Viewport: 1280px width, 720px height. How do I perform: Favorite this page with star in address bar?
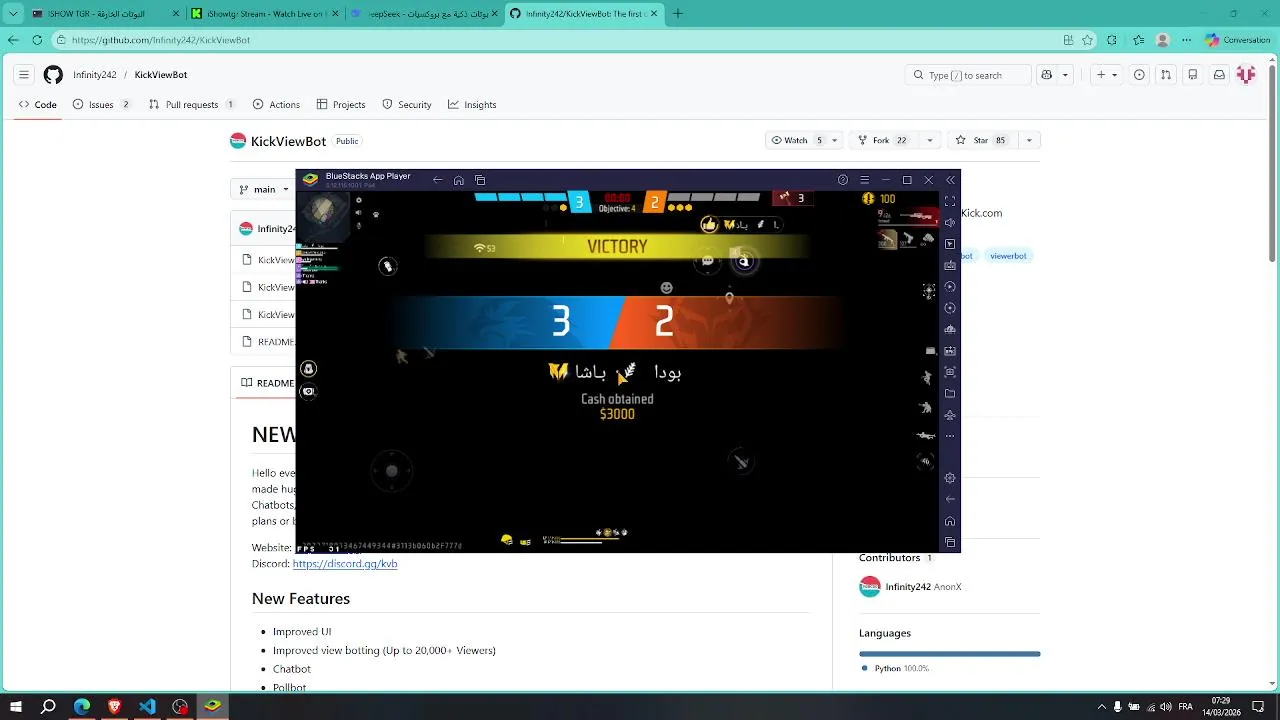click(1087, 40)
